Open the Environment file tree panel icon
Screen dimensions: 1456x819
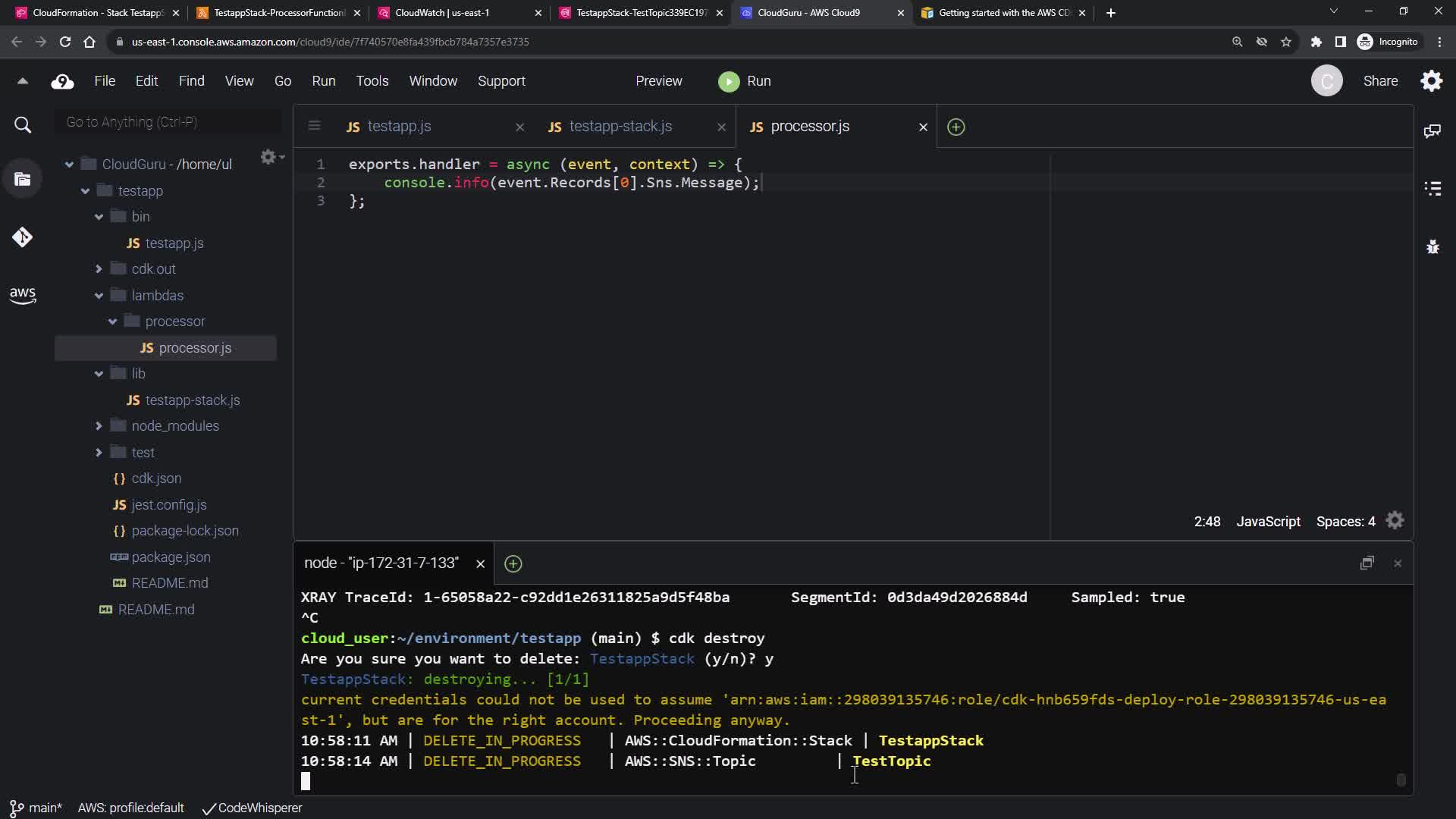23,180
